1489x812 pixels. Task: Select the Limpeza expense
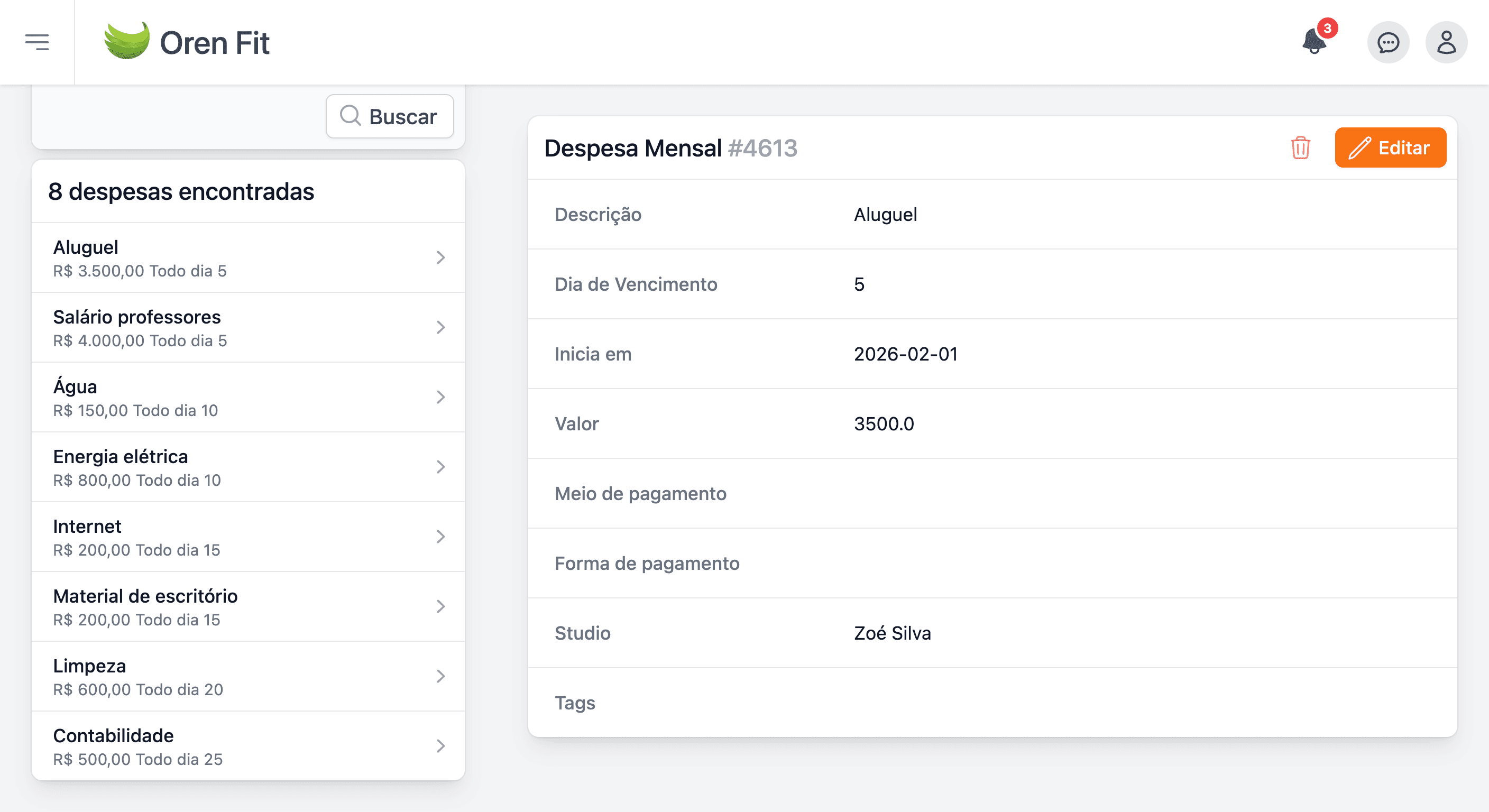(248, 676)
